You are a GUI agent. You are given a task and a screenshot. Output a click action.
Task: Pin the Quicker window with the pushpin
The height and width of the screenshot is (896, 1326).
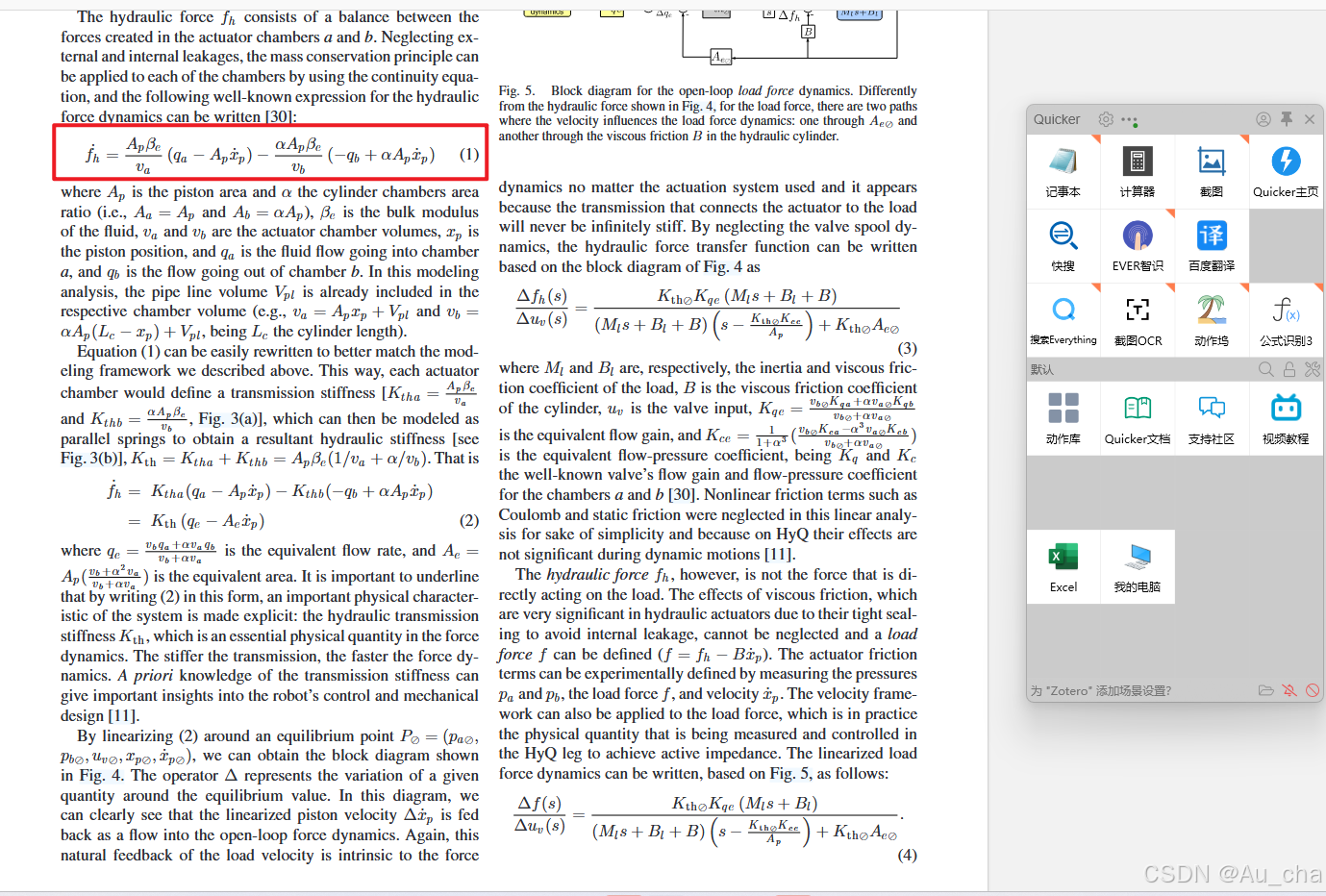[1287, 119]
